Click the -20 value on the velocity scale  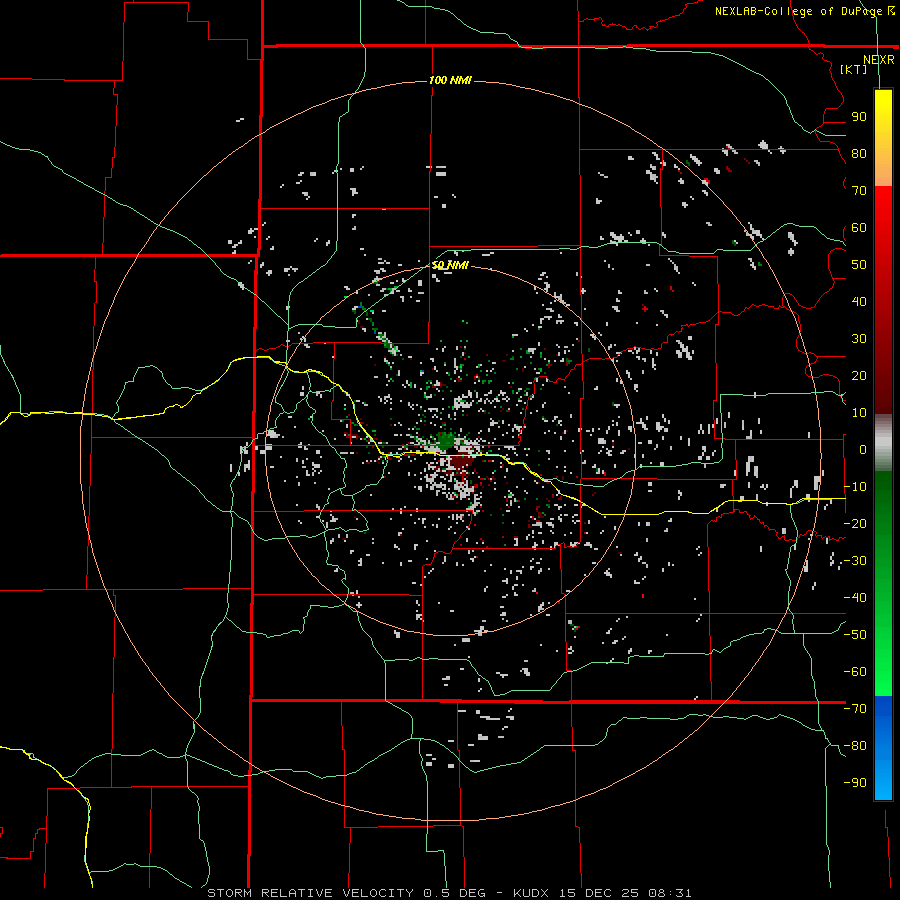tap(855, 524)
